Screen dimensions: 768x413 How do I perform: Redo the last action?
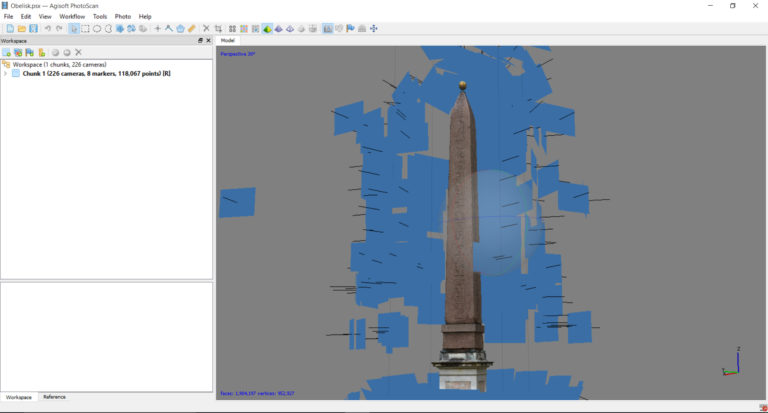59,28
